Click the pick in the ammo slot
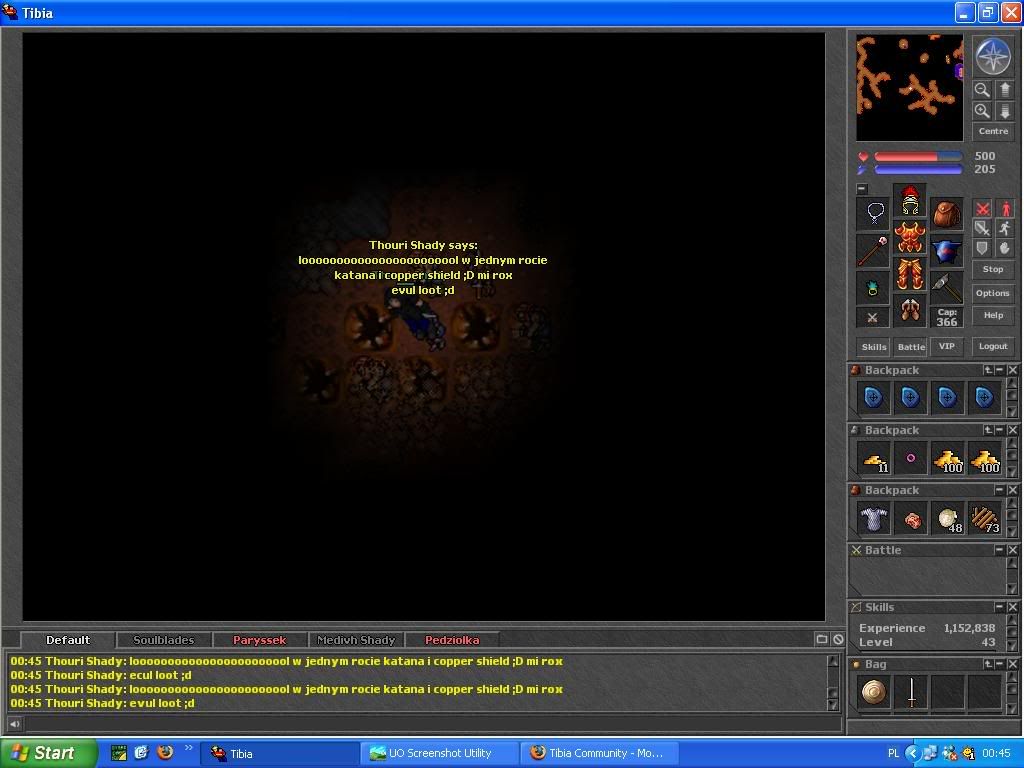Viewport: 1024px width, 768px height. (947, 287)
